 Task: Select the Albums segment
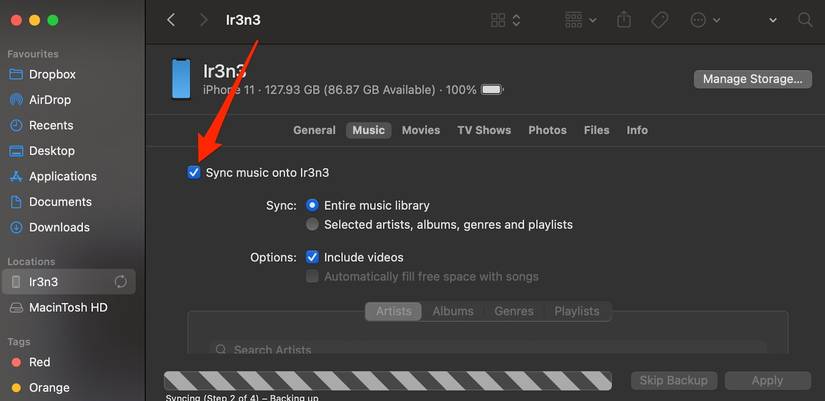pyautogui.click(x=453, y=311)
